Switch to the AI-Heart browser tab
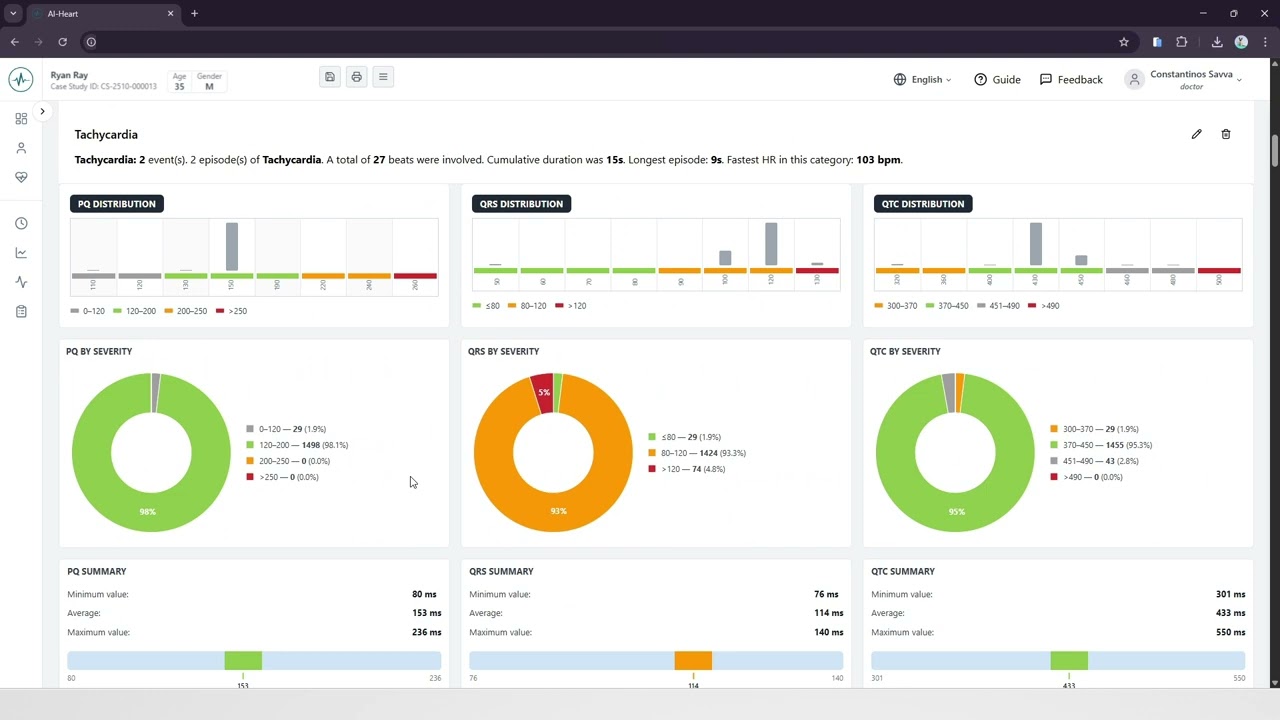 tap(103, 14)
